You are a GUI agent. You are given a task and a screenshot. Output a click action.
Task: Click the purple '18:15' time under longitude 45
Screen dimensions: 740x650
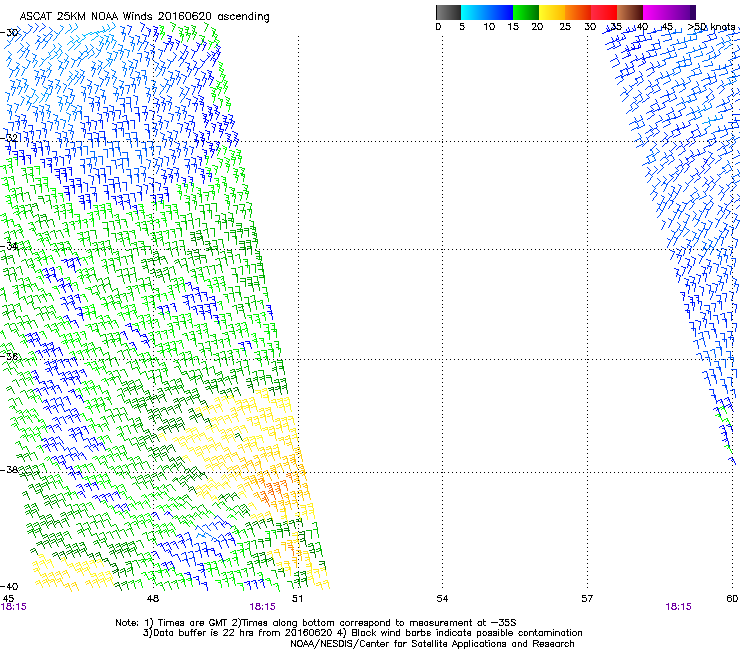[14, 607]
